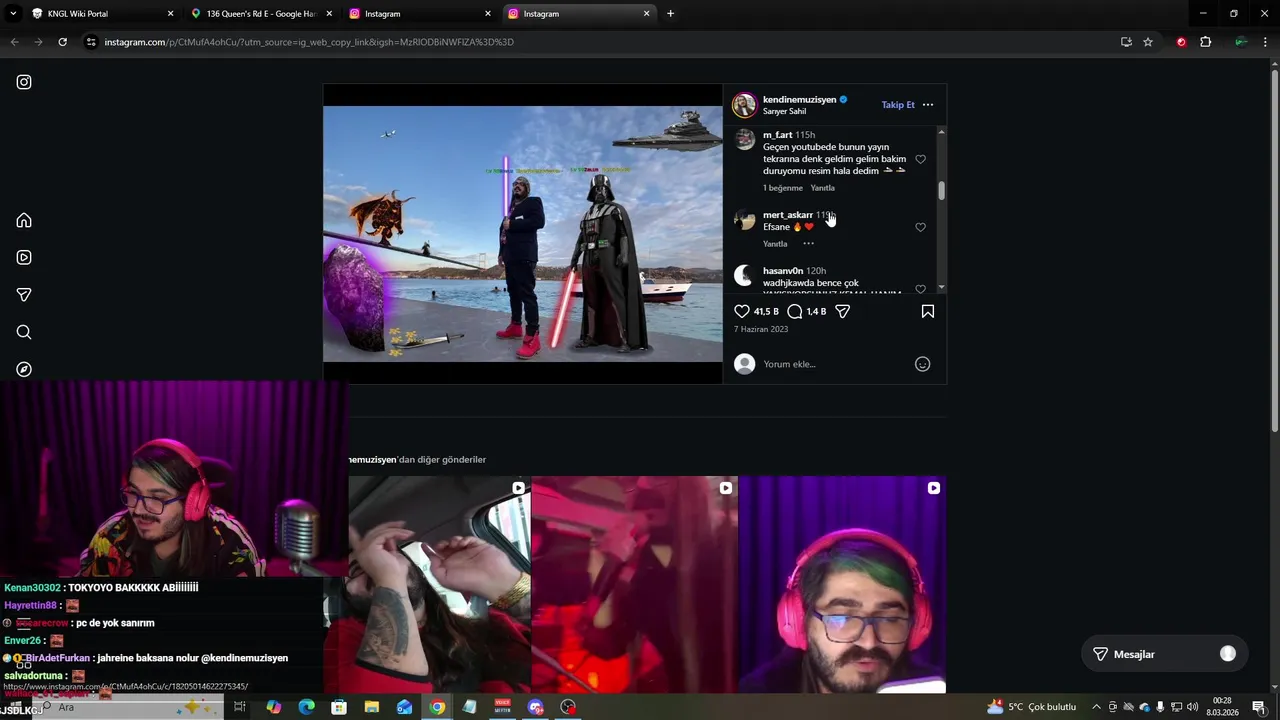Open the Darth Vader post image

[x=522, y=234]
